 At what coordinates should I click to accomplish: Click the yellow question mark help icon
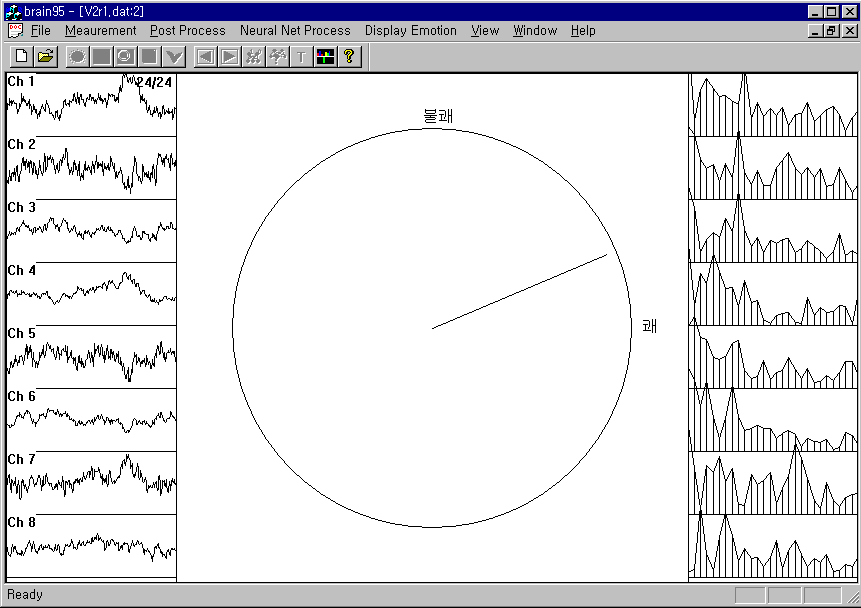coord(349,56)
